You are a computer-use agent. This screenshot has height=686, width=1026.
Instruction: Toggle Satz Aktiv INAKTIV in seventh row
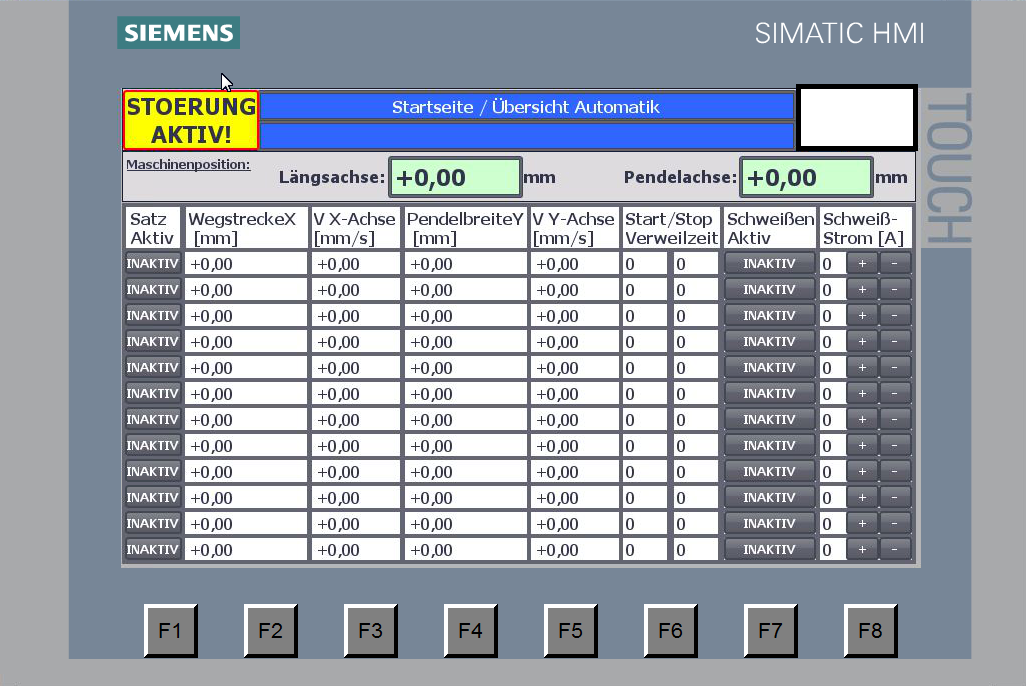click(152, 419)
